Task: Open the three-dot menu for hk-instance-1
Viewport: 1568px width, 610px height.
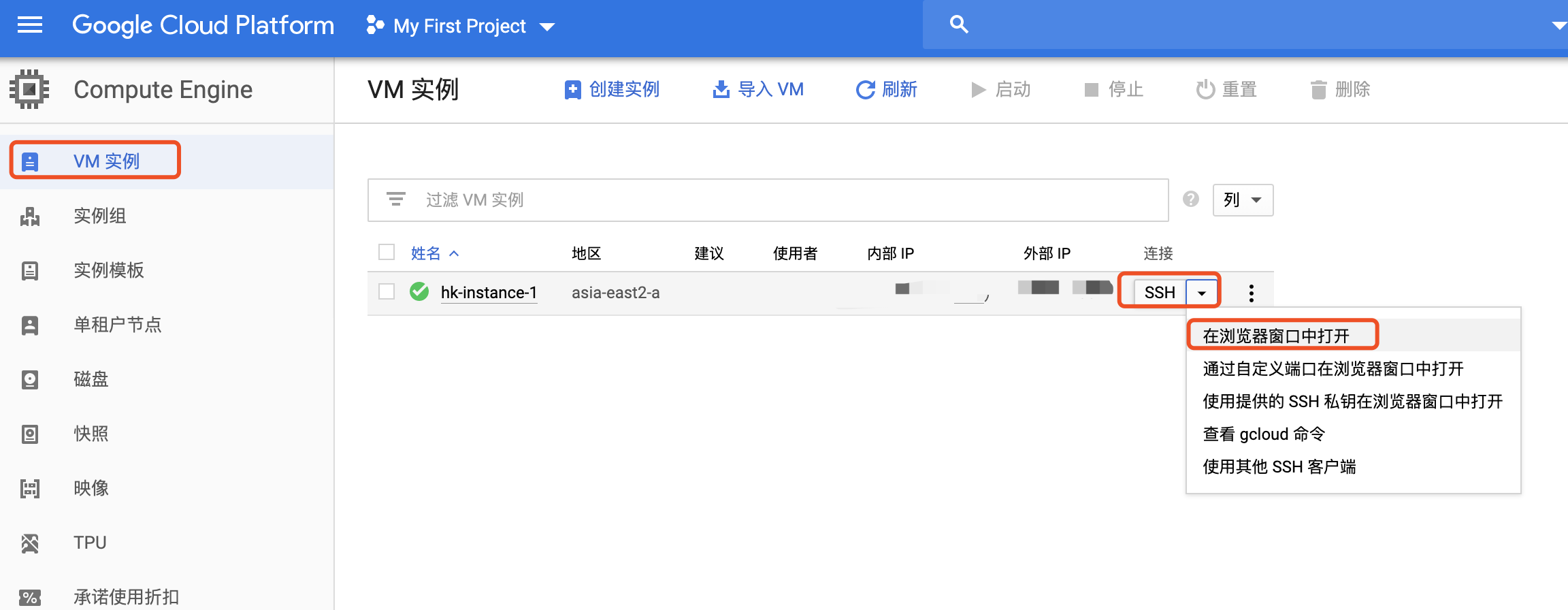Action: 1251,293
